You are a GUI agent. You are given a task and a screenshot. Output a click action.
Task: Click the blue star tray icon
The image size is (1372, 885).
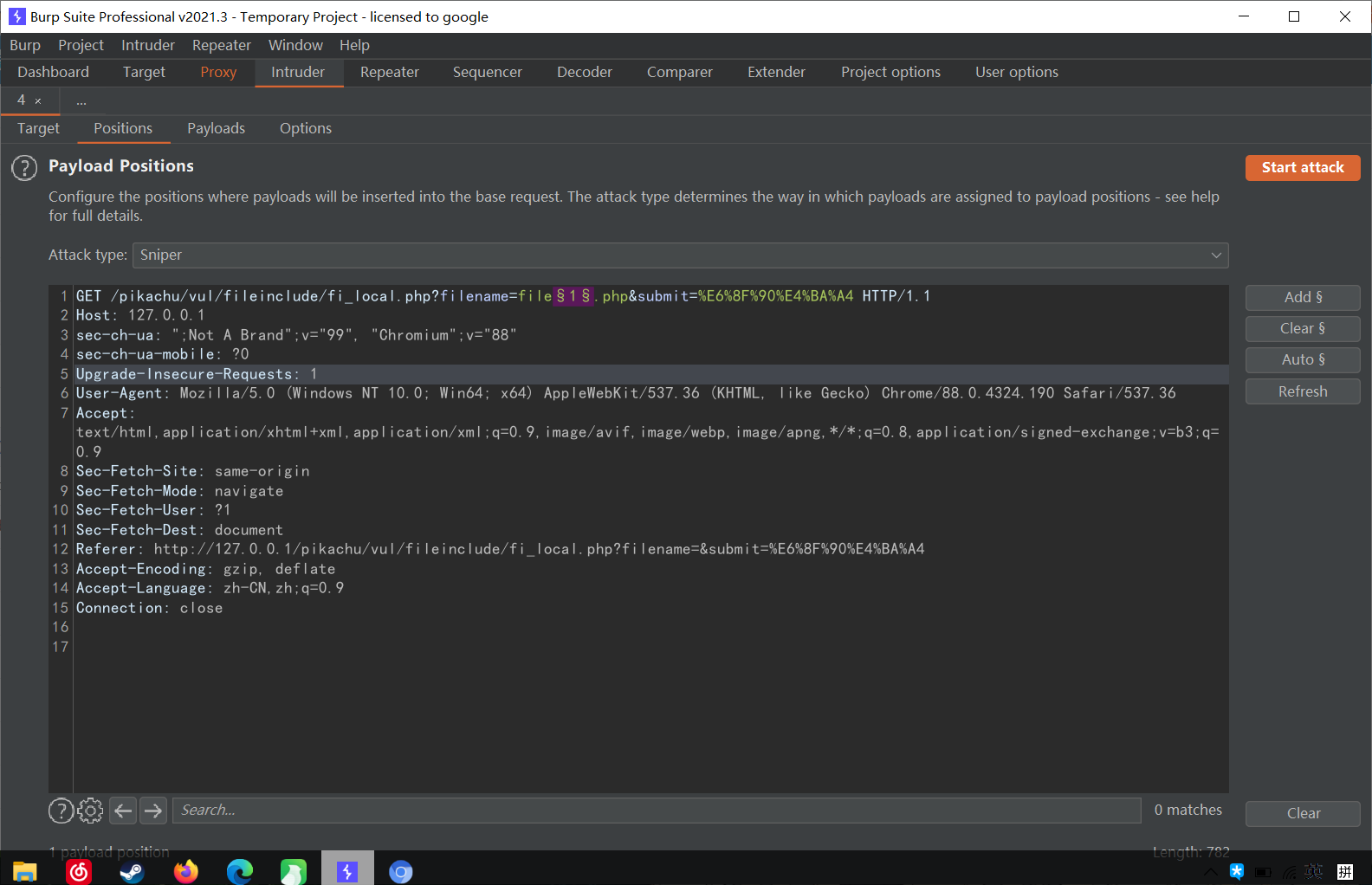point(1237,871)
